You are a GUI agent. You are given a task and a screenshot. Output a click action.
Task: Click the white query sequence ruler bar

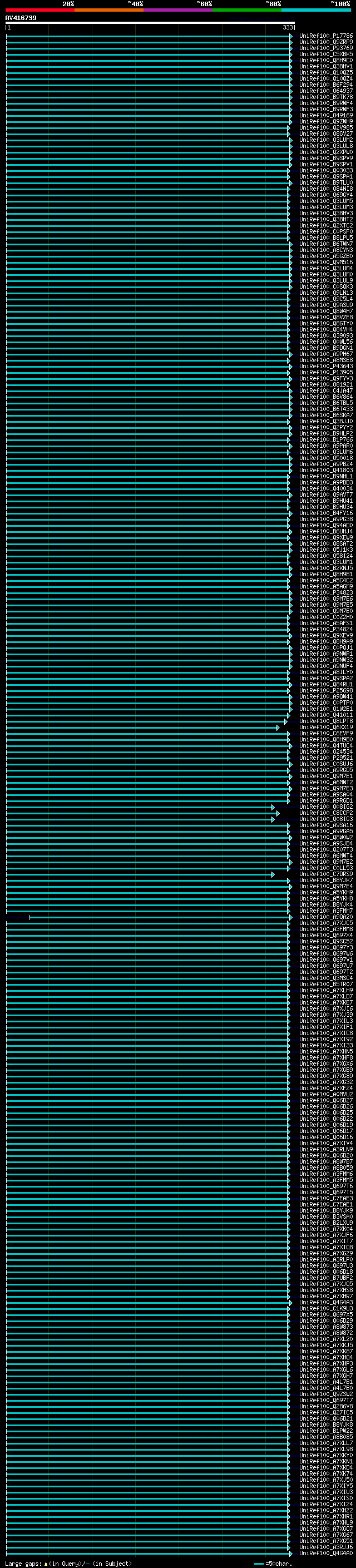150,23
